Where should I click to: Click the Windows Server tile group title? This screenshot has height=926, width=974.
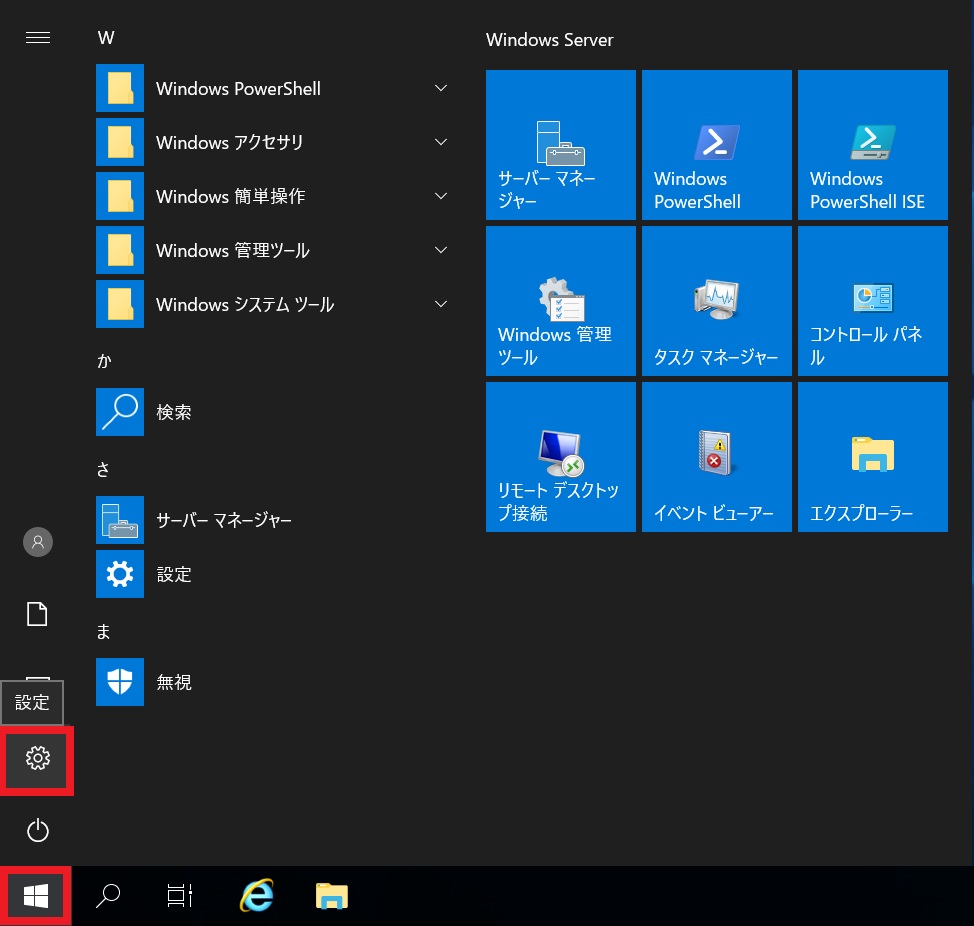point(550,40)
